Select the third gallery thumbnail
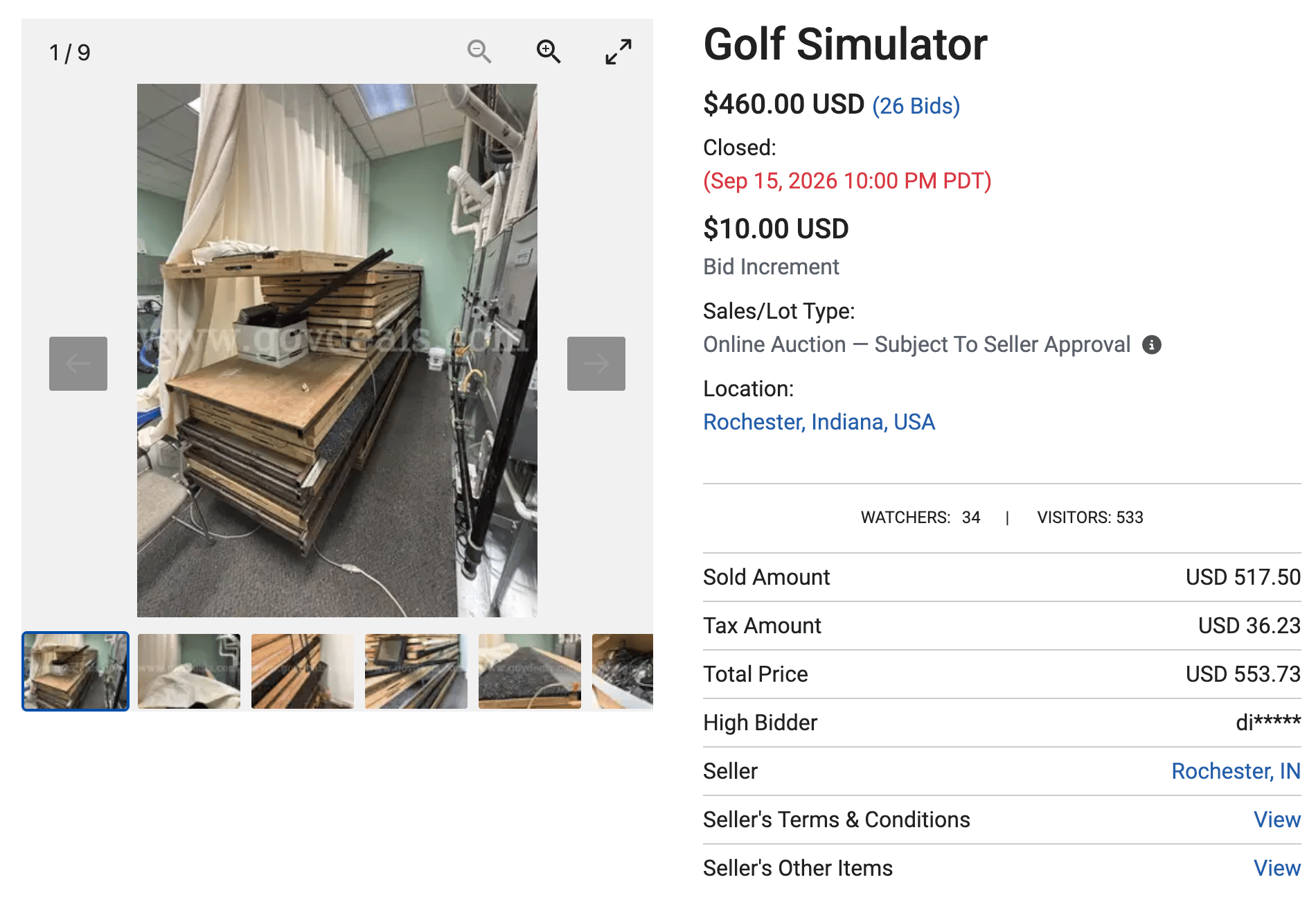This screenshot has width=1316, height=909. [303, 671]
